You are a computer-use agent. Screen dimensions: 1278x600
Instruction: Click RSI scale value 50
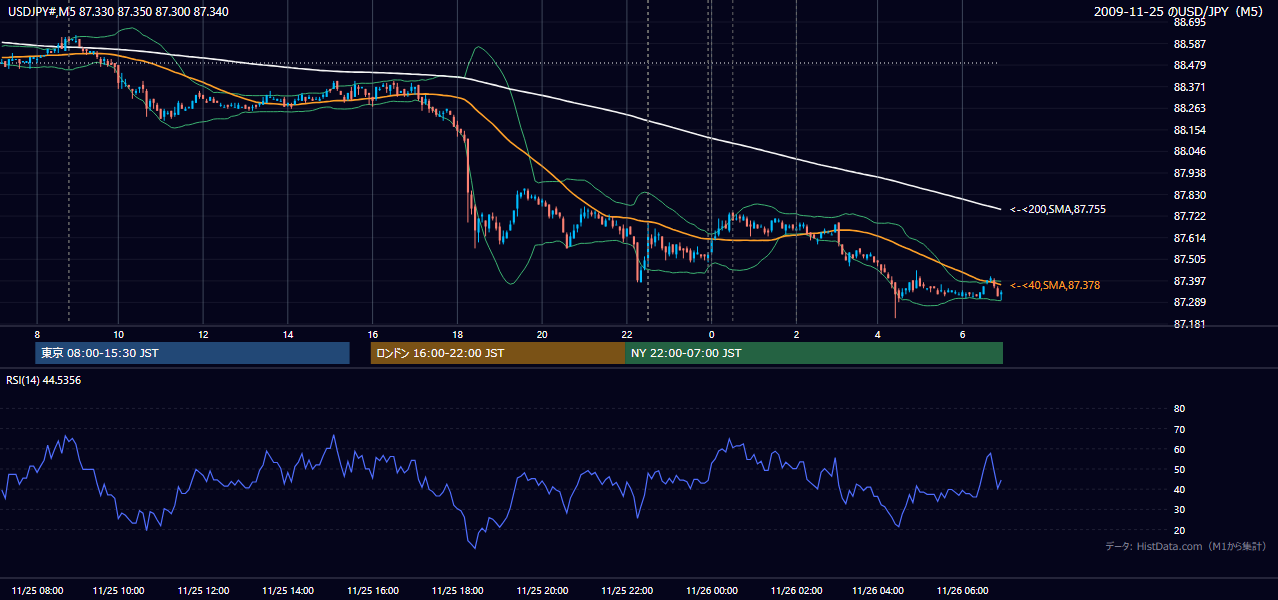click(1179, 469)
